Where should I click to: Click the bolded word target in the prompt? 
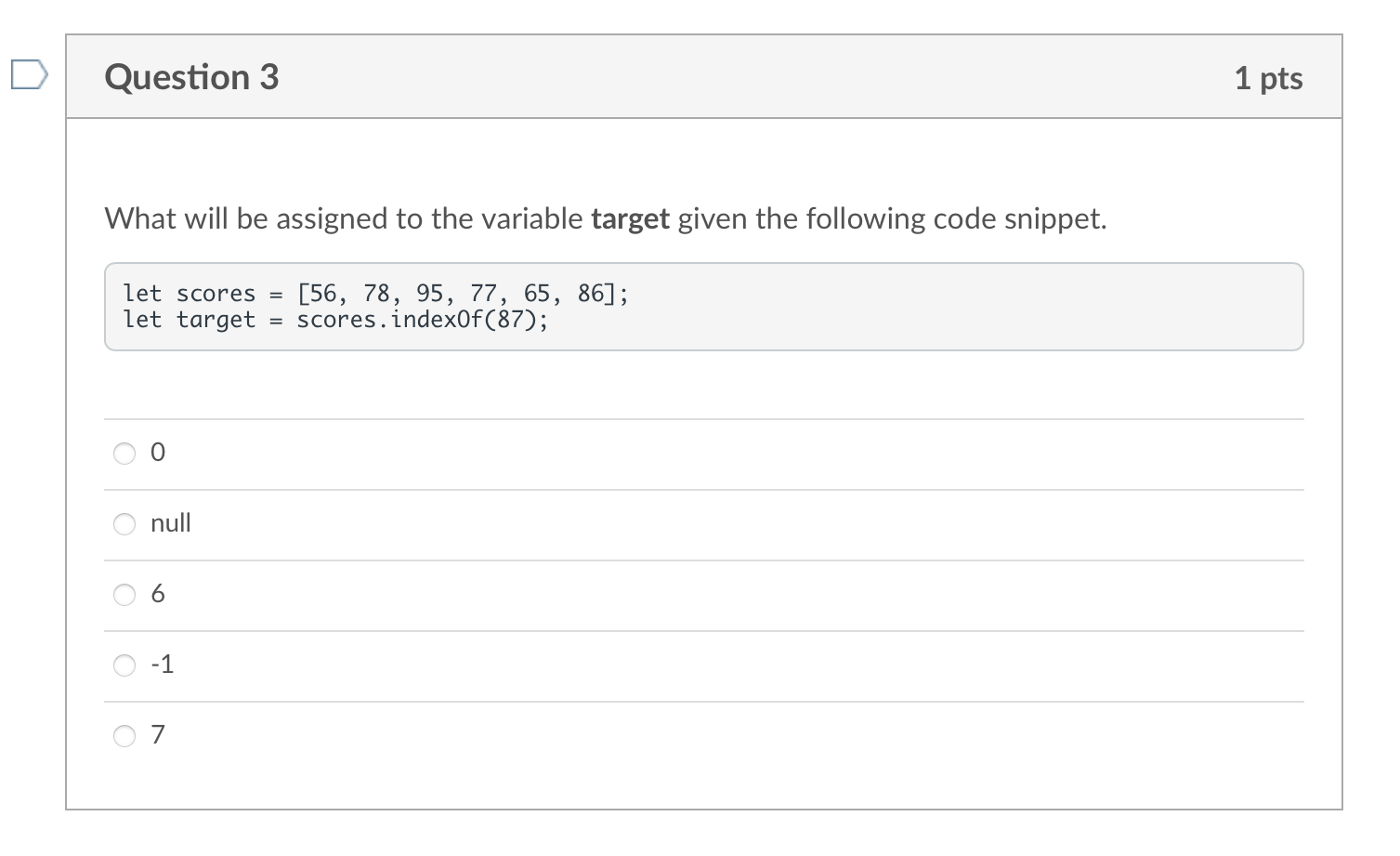pyautogui.click(x=630, y=219)
